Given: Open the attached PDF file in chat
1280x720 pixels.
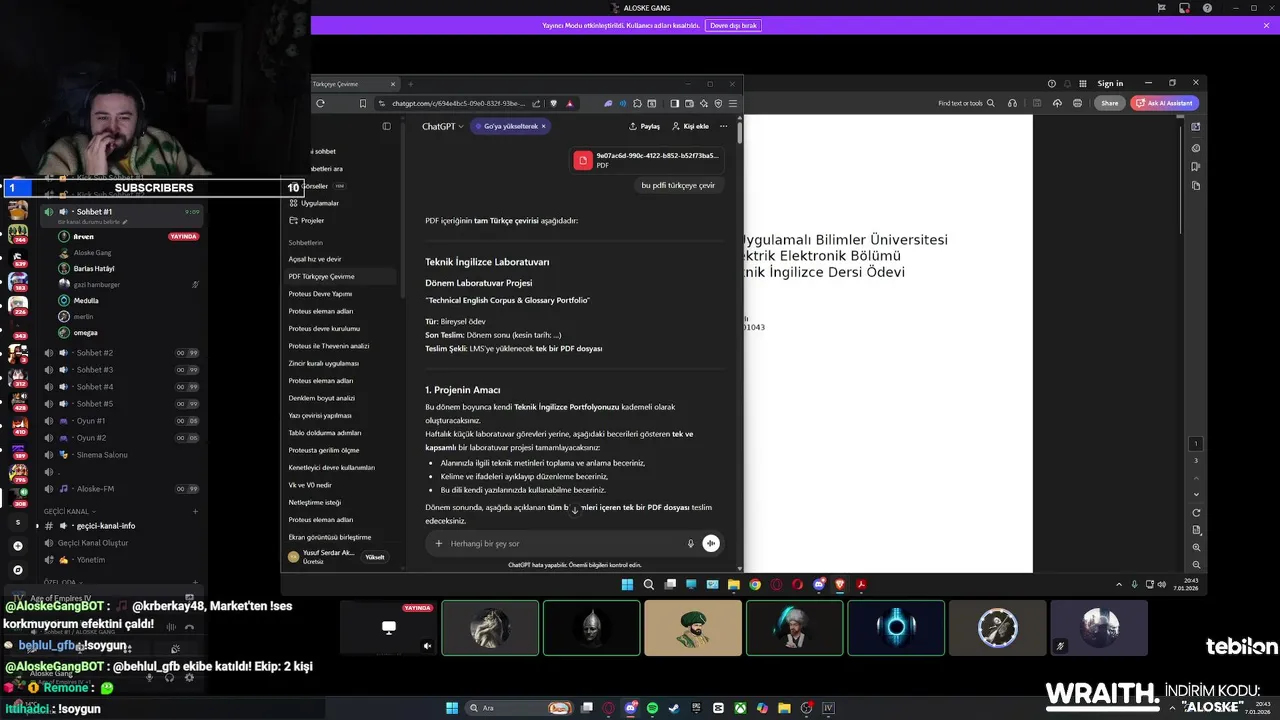Looking at the screenshot, I should [x=646, y=160].
